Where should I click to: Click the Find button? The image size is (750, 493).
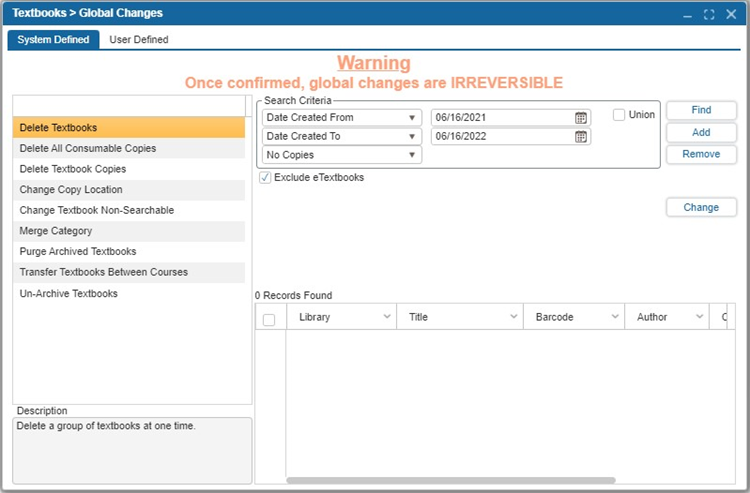point(701,110)
